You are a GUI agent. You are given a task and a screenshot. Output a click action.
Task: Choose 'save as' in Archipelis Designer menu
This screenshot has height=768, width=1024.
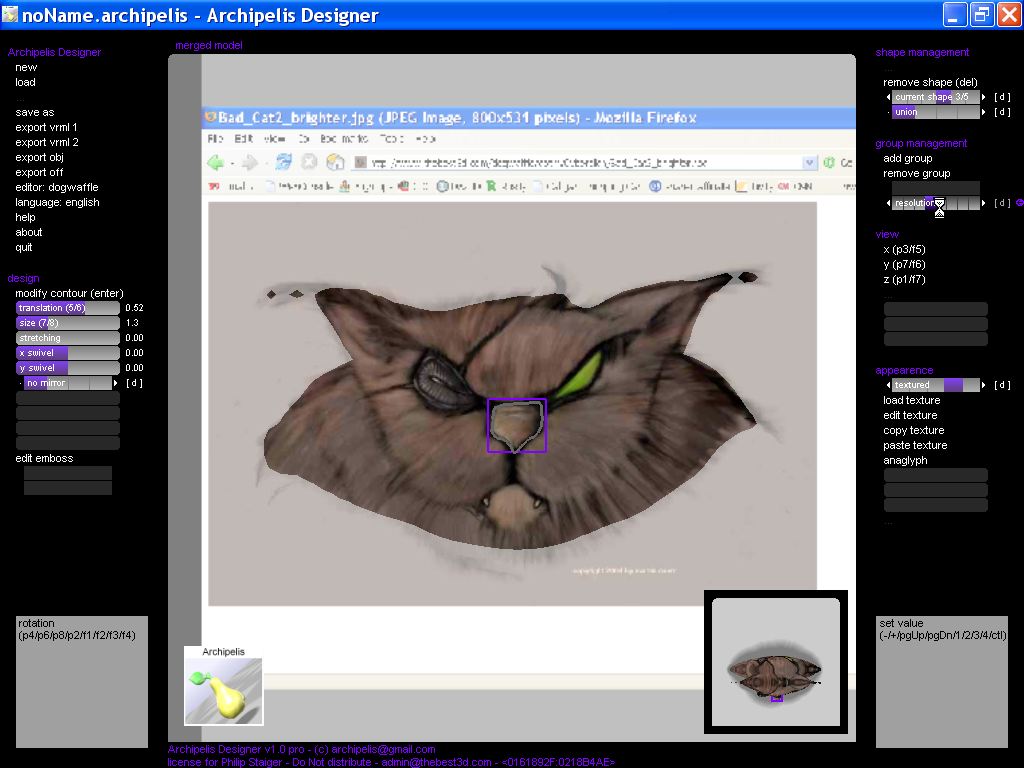[35, 112]
